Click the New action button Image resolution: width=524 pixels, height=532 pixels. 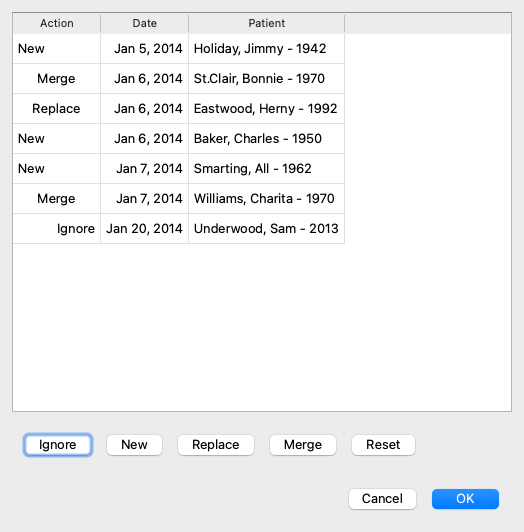coord(134,445)
